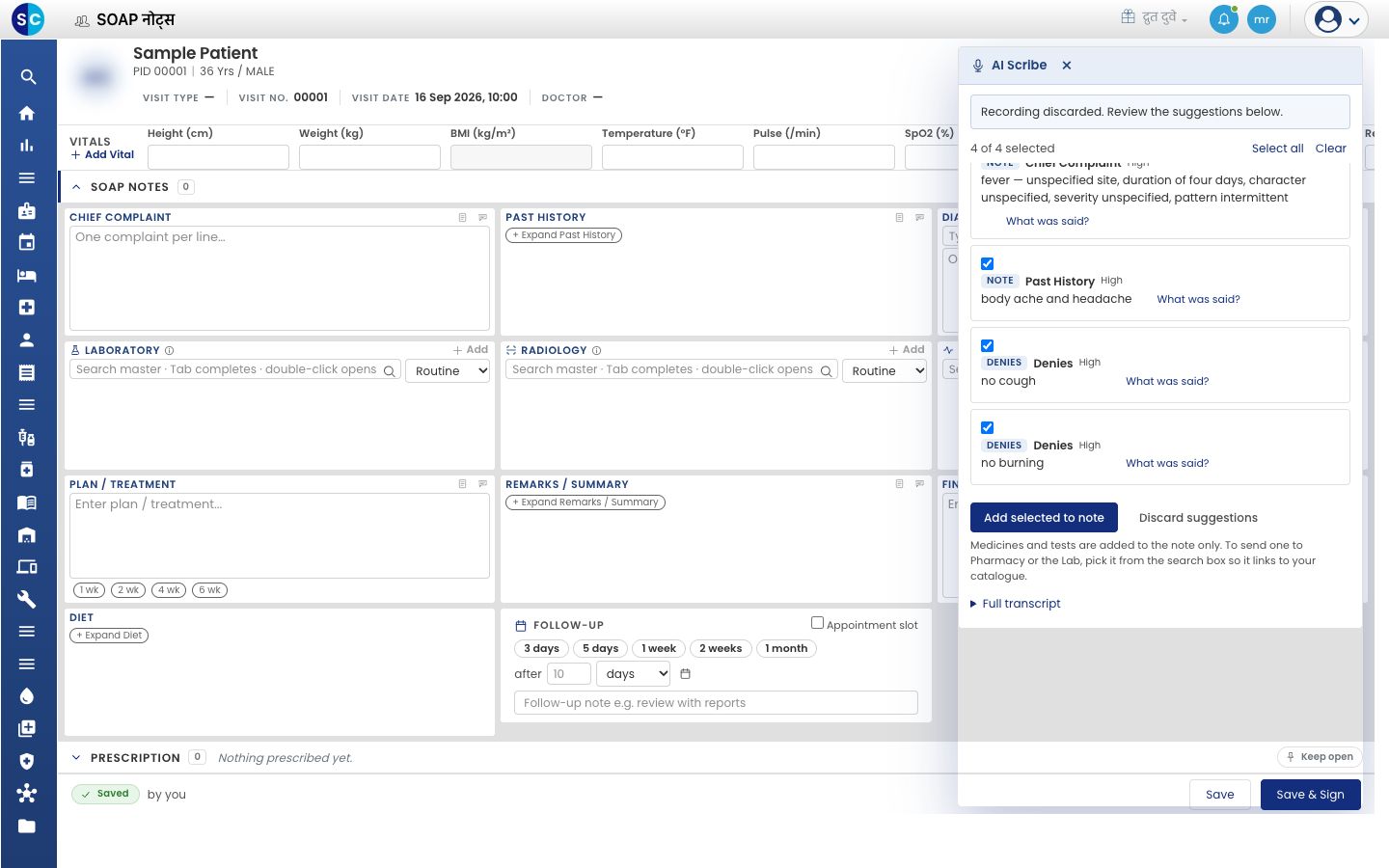Open the follow-up date picker calendar icon
This screenshot has height=868, width=1389.
point(686,674)
